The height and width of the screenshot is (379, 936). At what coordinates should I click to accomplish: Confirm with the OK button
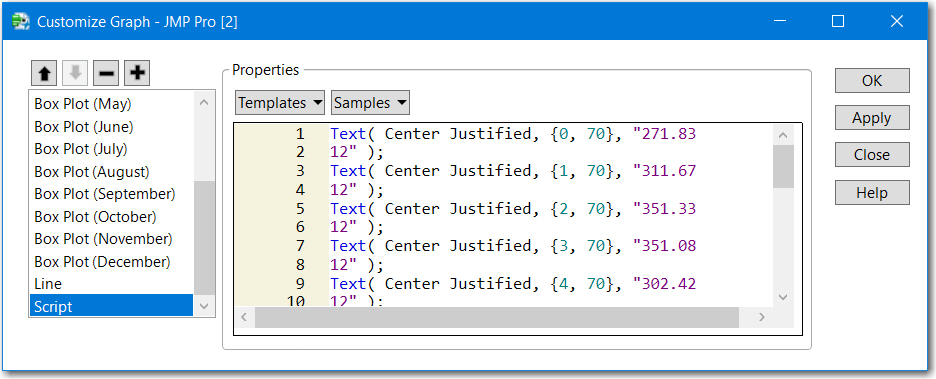[x=872, y=81]
